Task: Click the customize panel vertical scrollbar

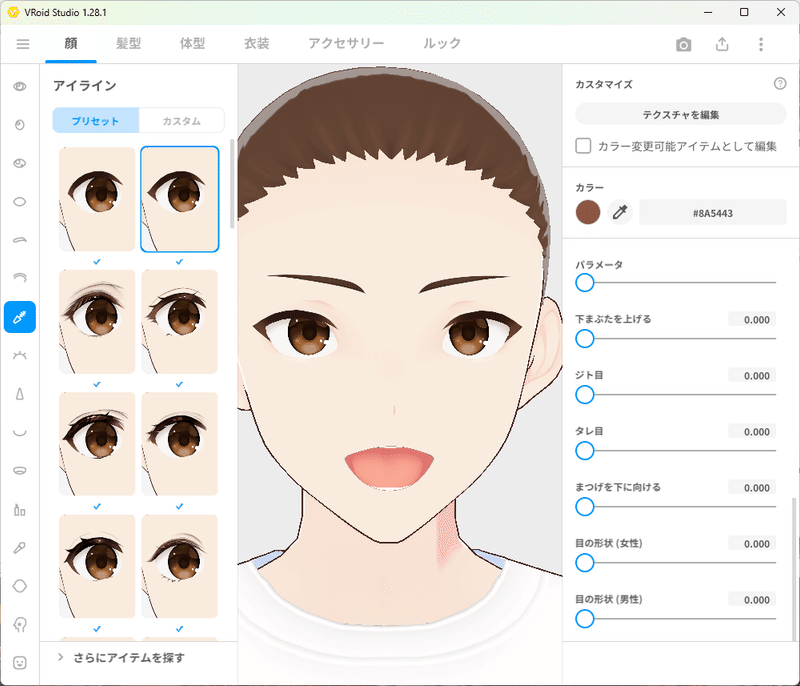Action: tap(793, 569)
